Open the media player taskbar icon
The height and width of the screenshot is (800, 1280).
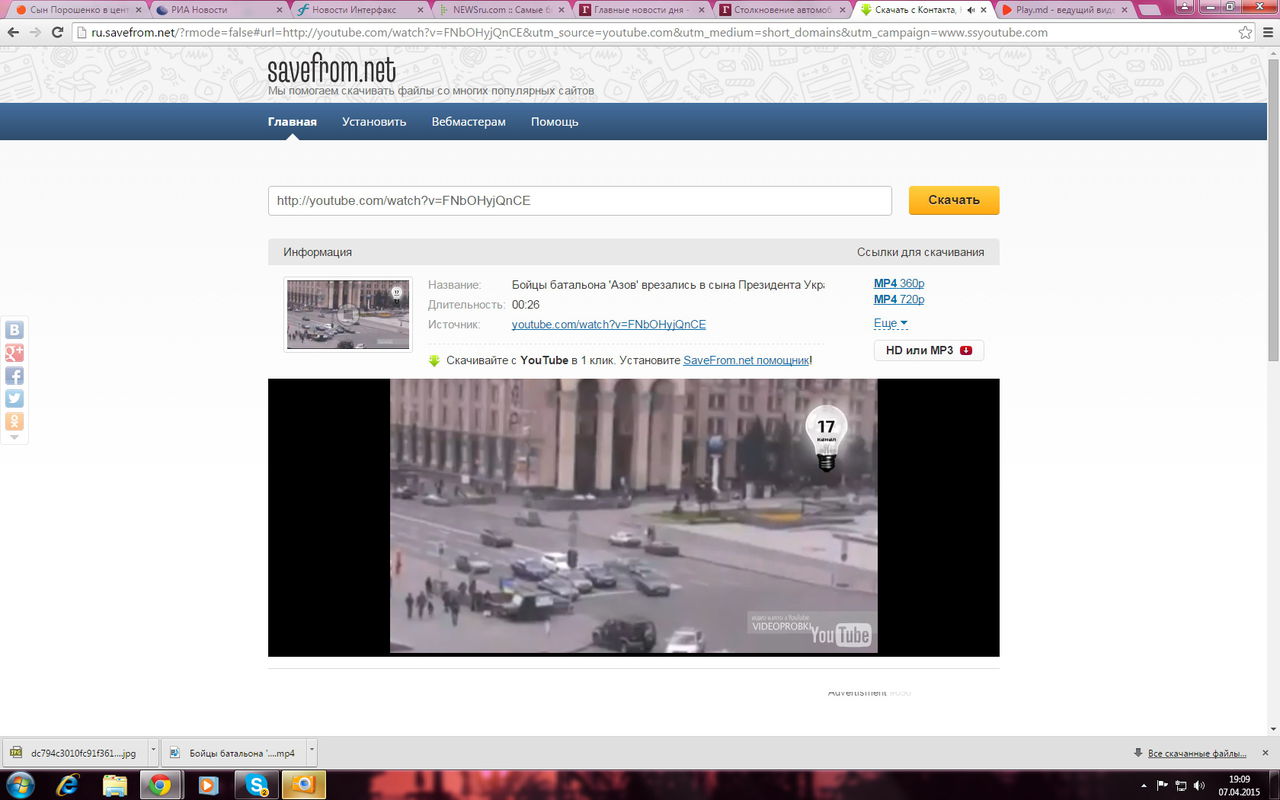click(x=208, y=785)
